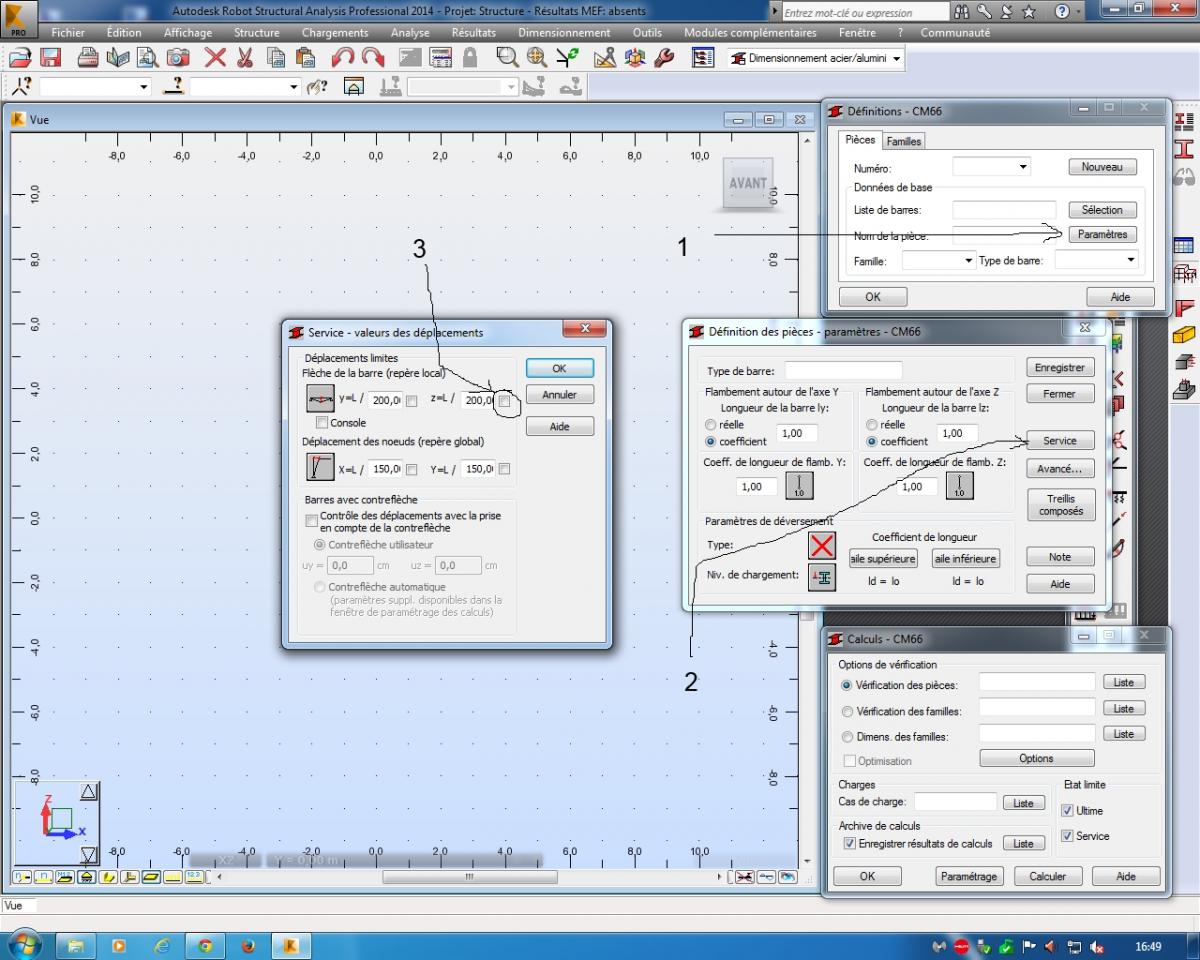Screen dimensions: 1200x960
Task: Click the bar deflection icon beside y=L
Action: point(320,399)
